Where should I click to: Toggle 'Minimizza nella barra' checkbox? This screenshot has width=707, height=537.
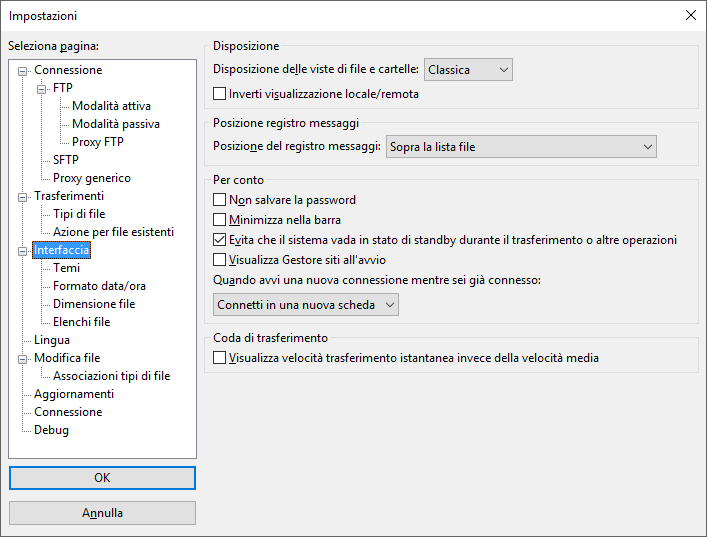pyautogui.click(x=220, y=220)
